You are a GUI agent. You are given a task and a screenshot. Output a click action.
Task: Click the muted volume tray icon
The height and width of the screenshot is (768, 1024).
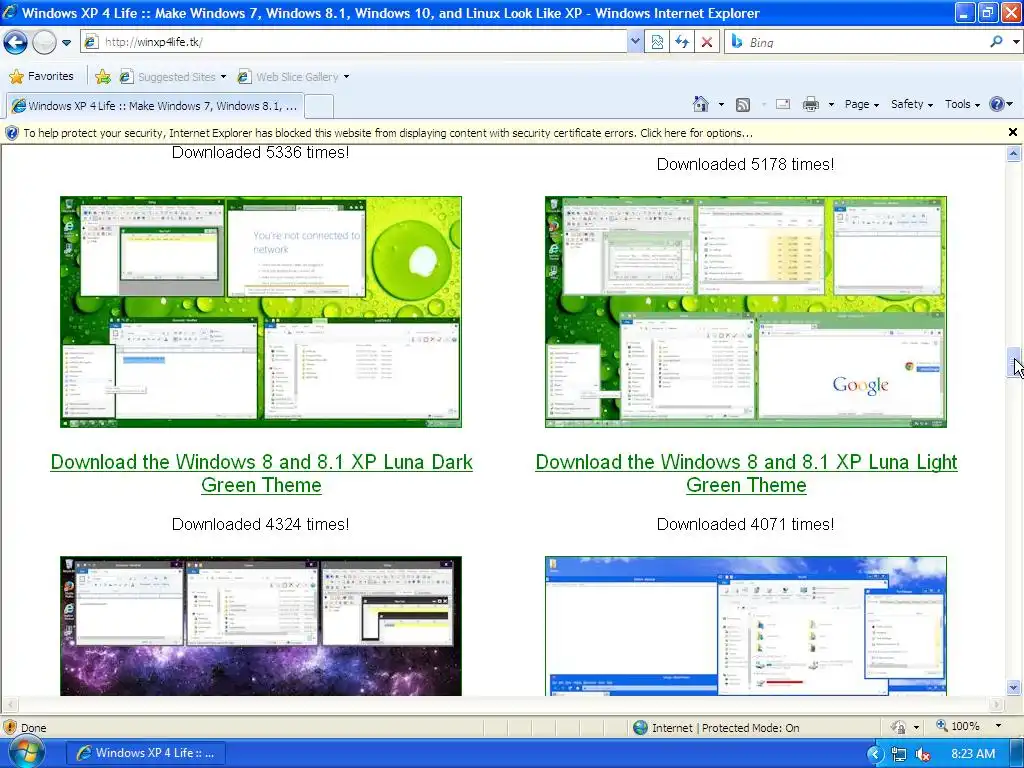coord(923,754)
